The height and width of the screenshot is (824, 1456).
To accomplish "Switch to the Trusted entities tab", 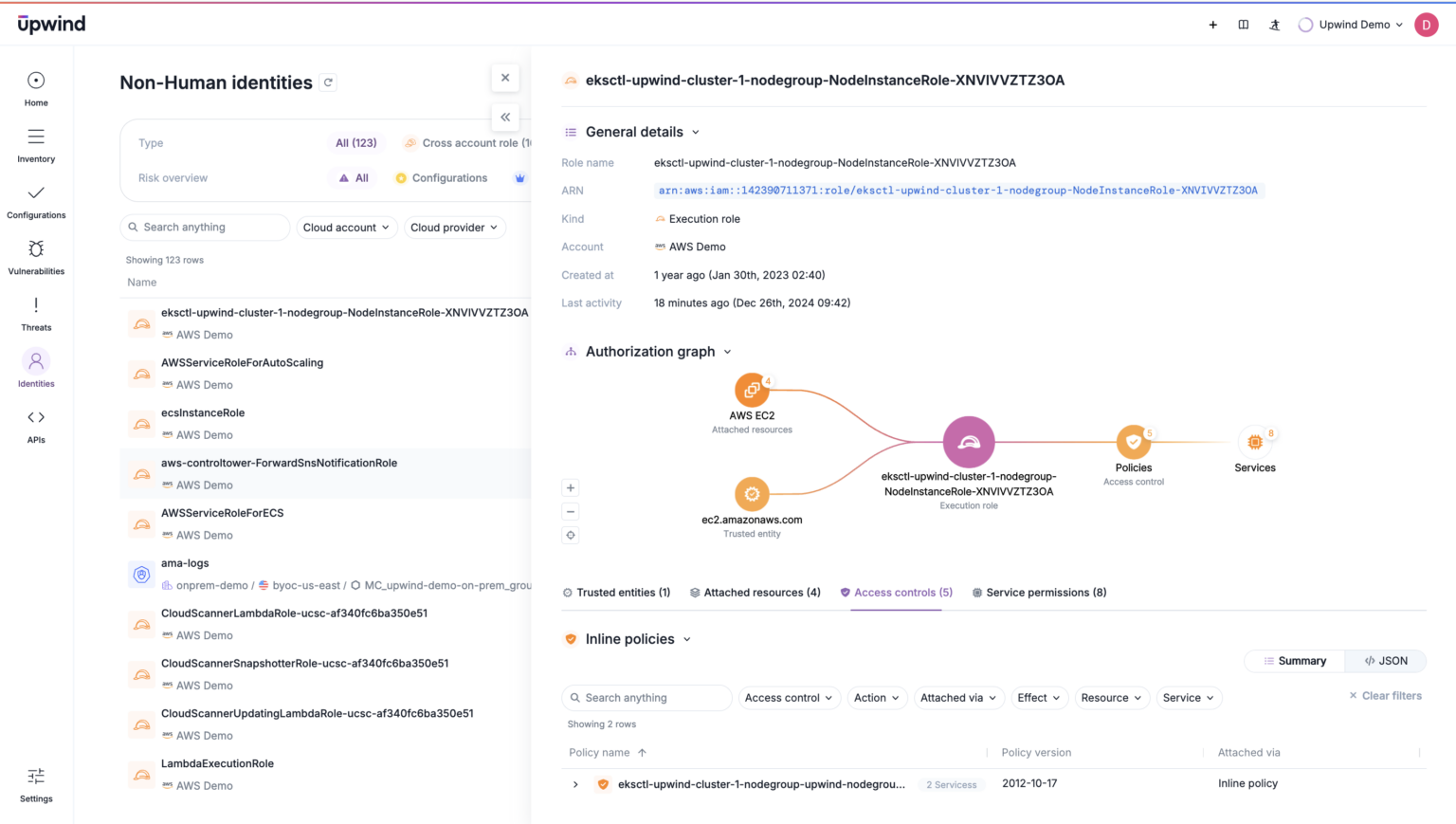I will 616,592.
